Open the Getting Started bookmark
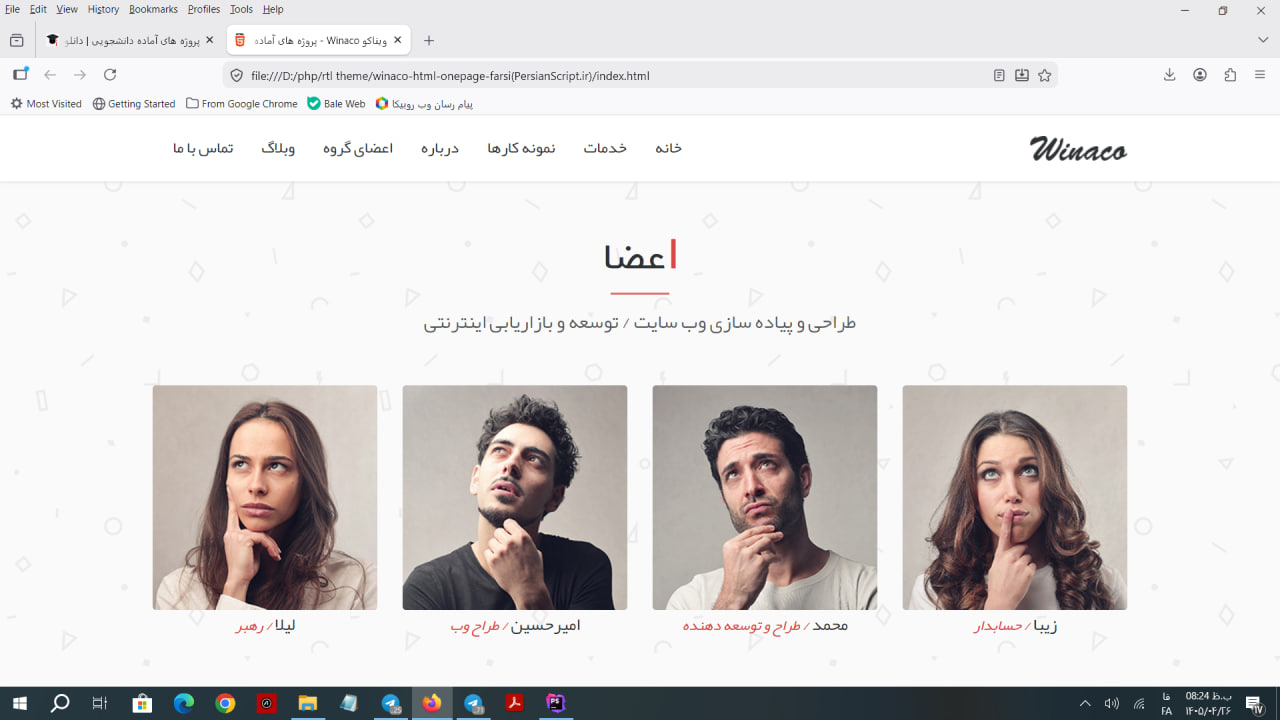The width and height of the screenshot is (1280, 720). click(134, 104)
